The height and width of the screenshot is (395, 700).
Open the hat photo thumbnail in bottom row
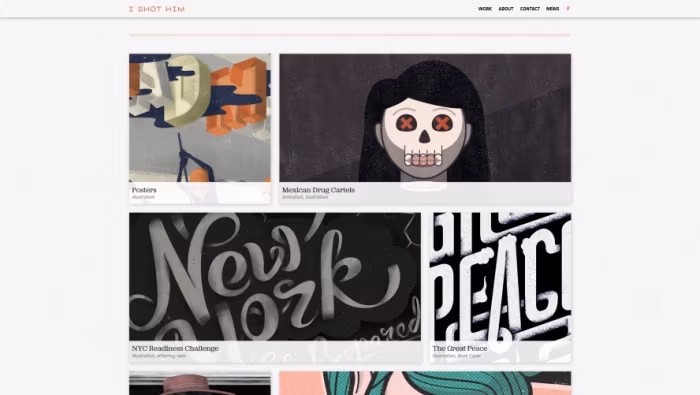click(200, 383)
